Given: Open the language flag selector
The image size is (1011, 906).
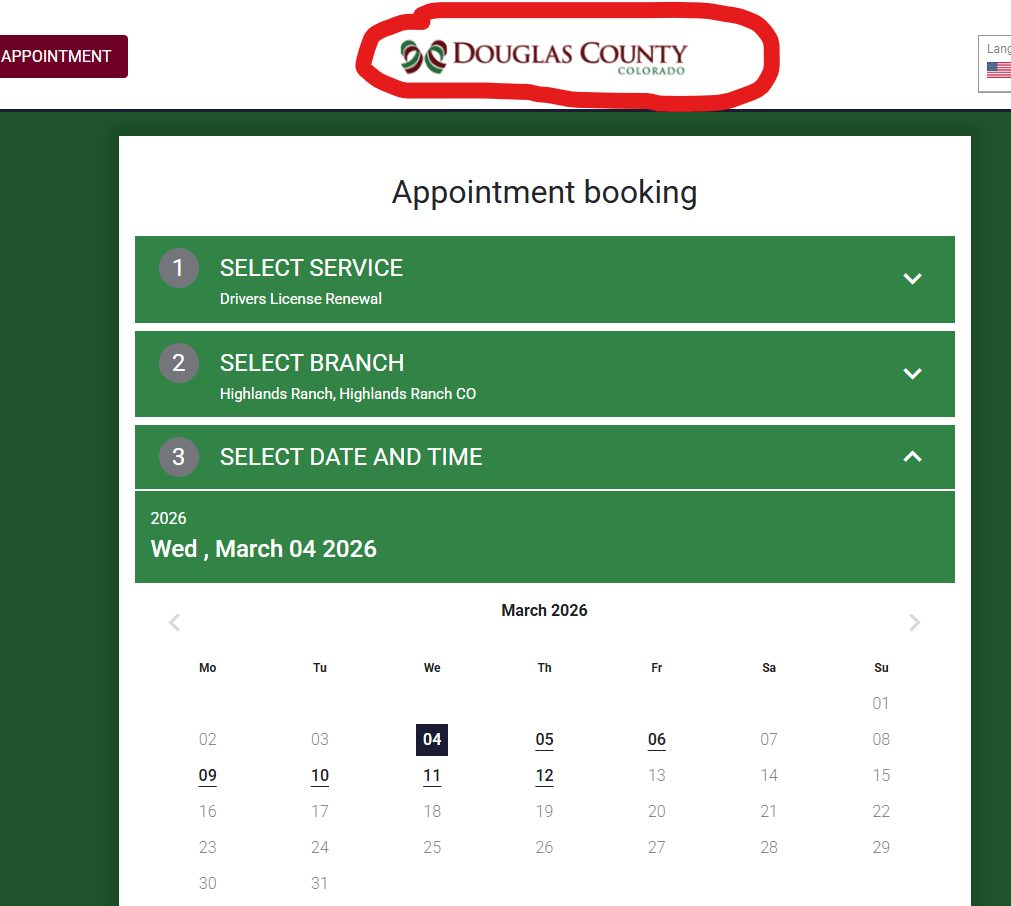Looking at the screenshot, I should coord(998,69).
